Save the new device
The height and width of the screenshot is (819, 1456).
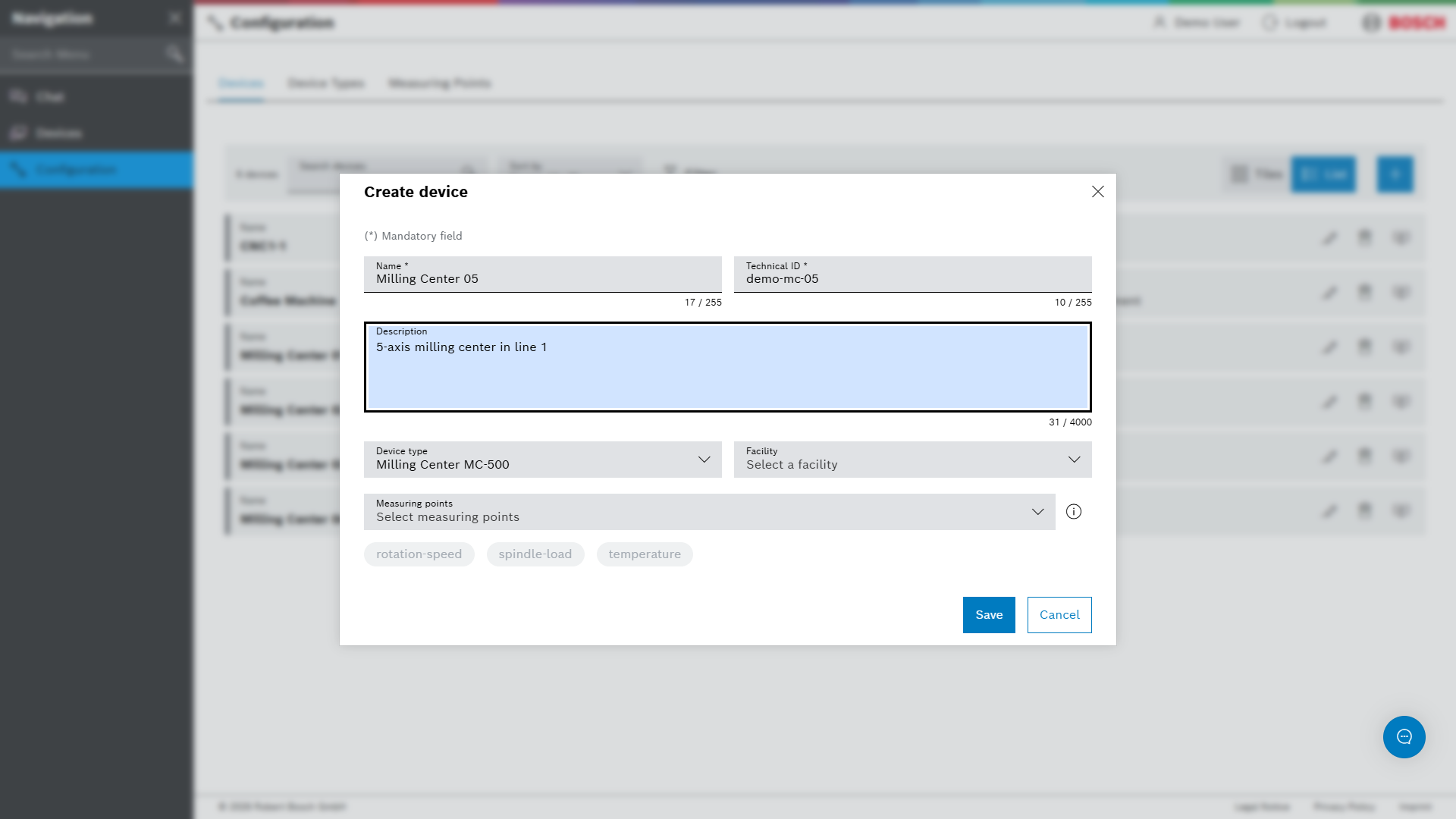(x=989, y=615)
